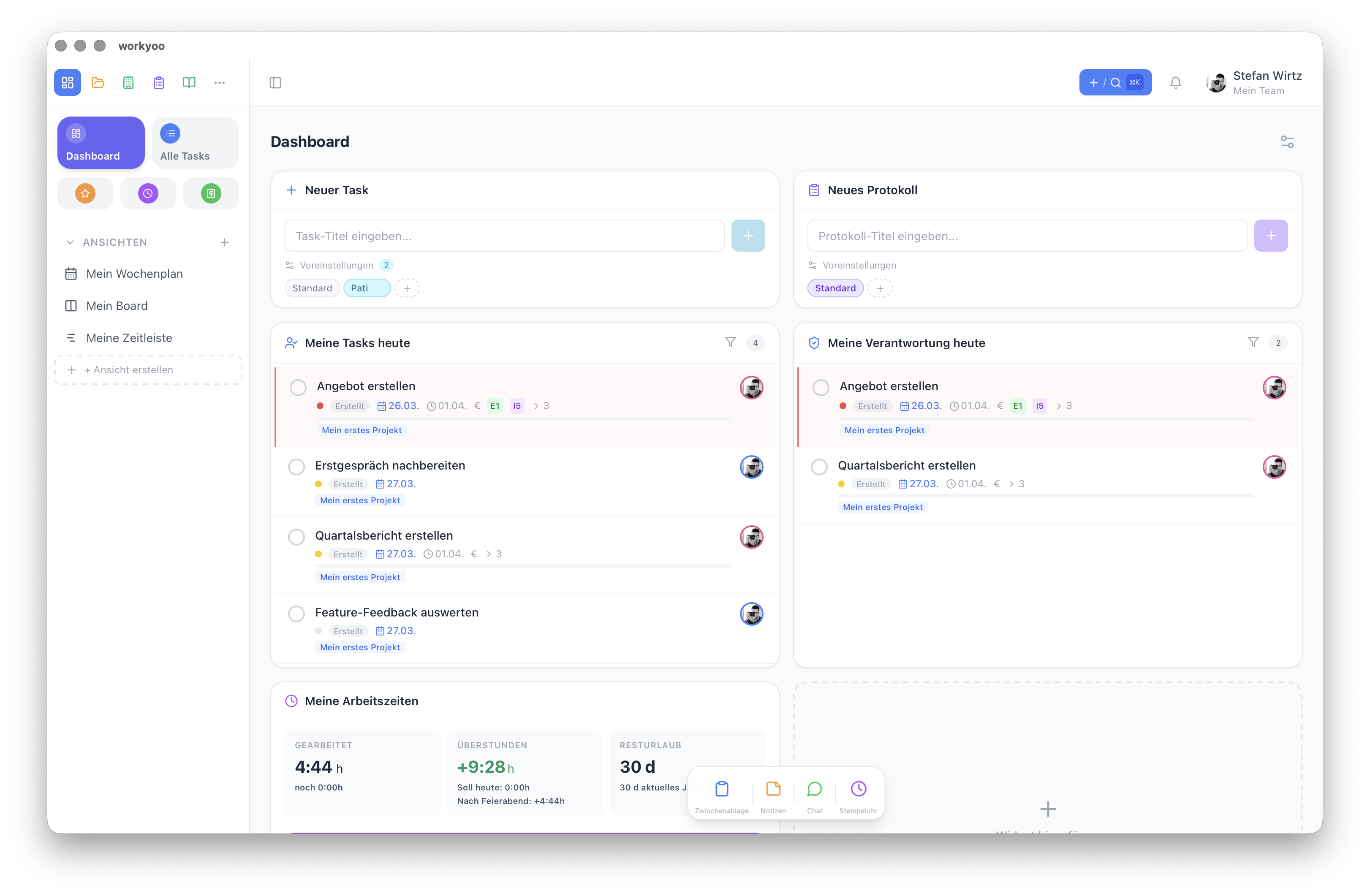The height and width of the screenshot is (896, 1370).
Task: Open the green building icon in top toolbar
Action: point(128,82)
